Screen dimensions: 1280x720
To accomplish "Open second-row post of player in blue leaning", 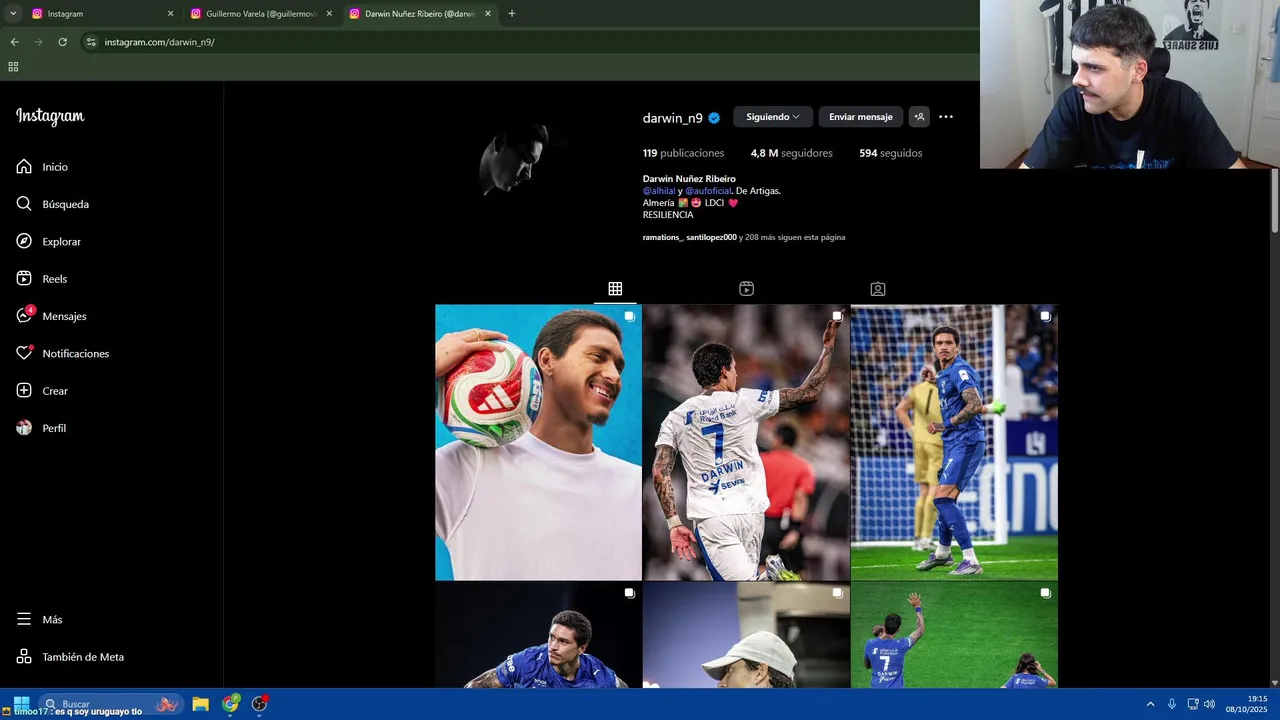I will click(x=538, y=635).
